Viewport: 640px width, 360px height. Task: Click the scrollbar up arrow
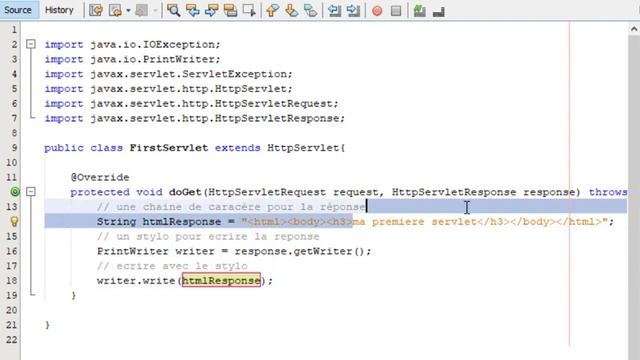pyautogui.click(x=633, y=29)
